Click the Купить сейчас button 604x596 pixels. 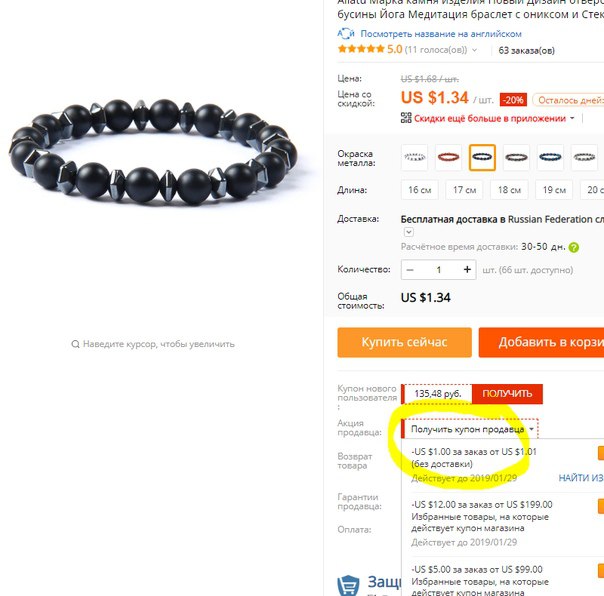pos(404,342)
